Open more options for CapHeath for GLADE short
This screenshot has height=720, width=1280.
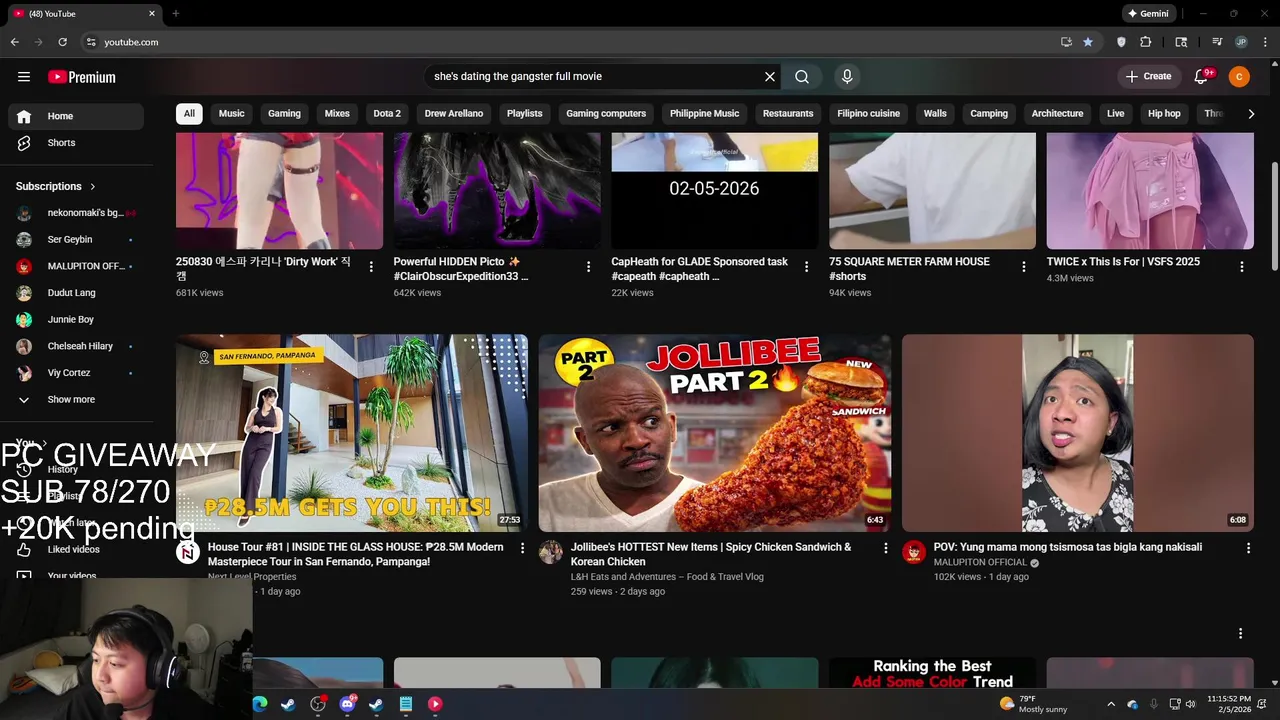click(x=806, y=267)
